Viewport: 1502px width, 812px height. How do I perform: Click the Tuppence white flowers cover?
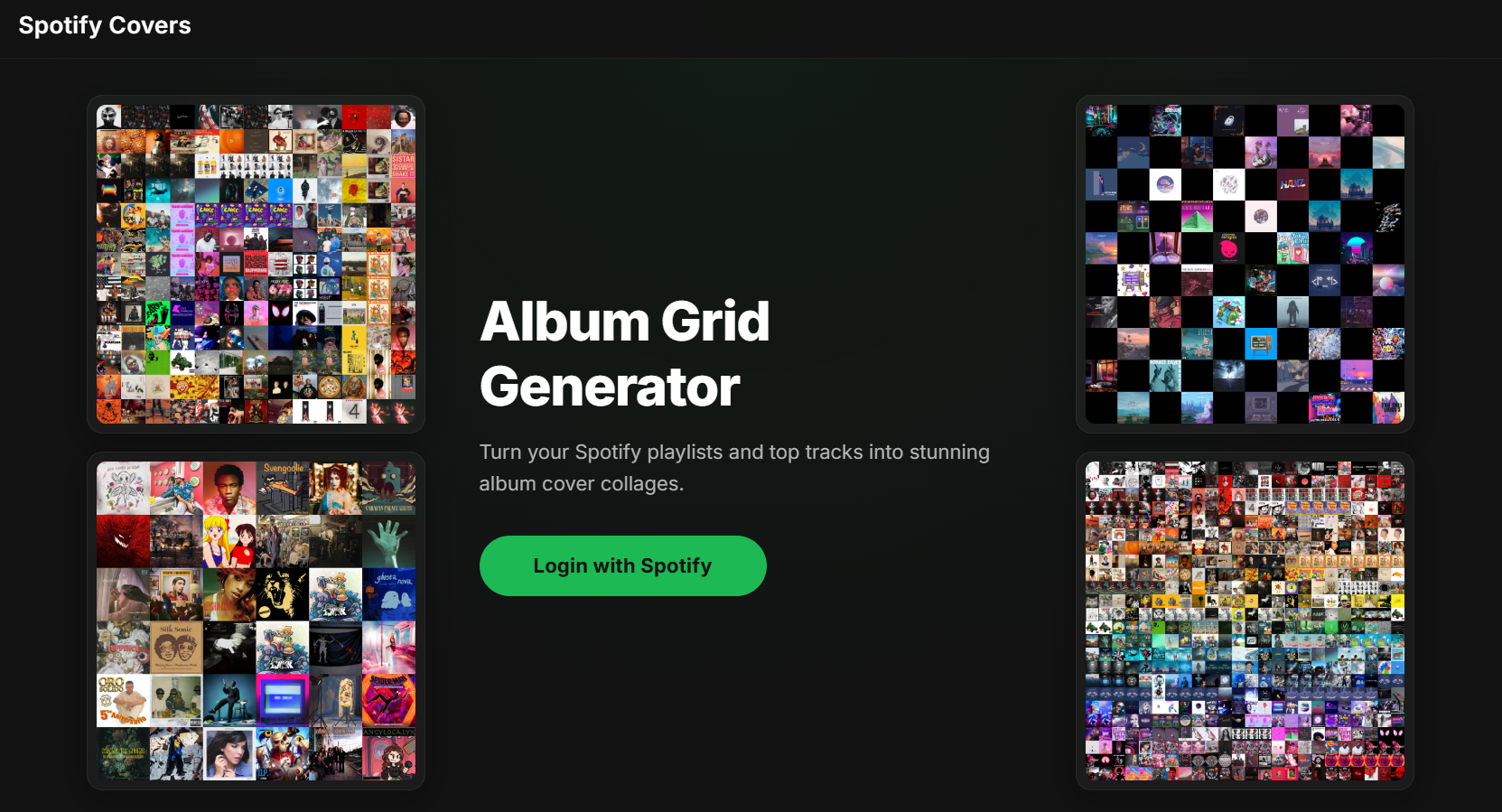pyautogui.click(x=123, y=647)
